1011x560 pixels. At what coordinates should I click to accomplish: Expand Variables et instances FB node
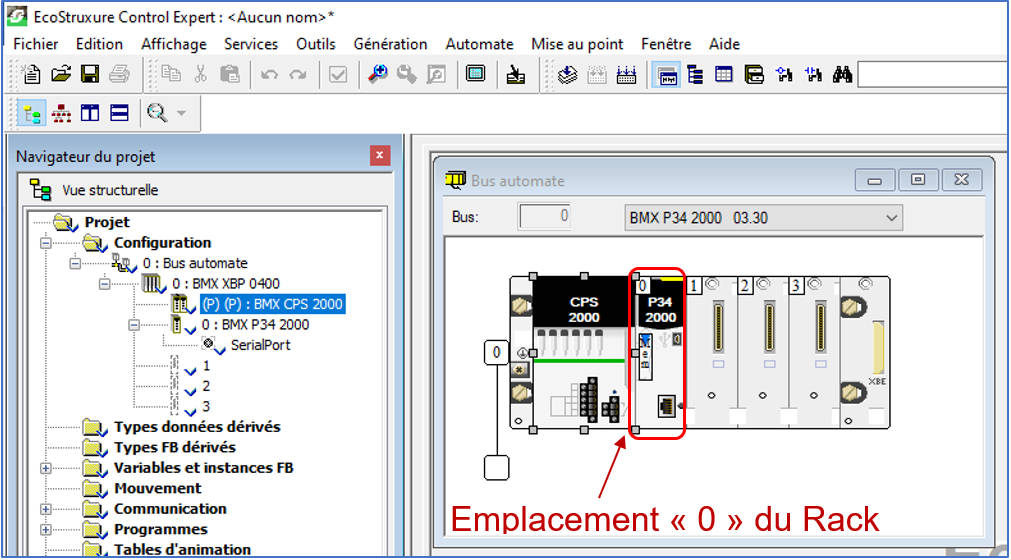click(x=46, y=468)
